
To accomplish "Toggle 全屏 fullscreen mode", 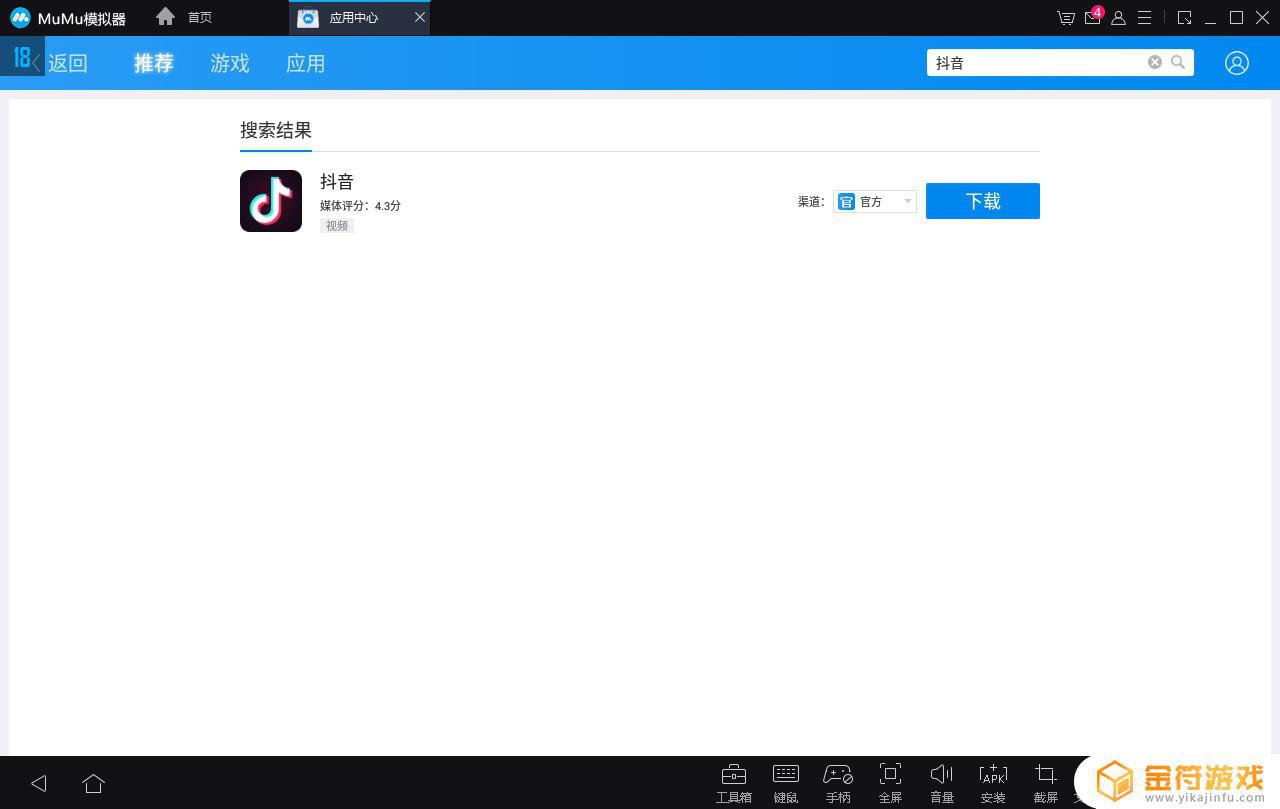I will coord(890,783).
